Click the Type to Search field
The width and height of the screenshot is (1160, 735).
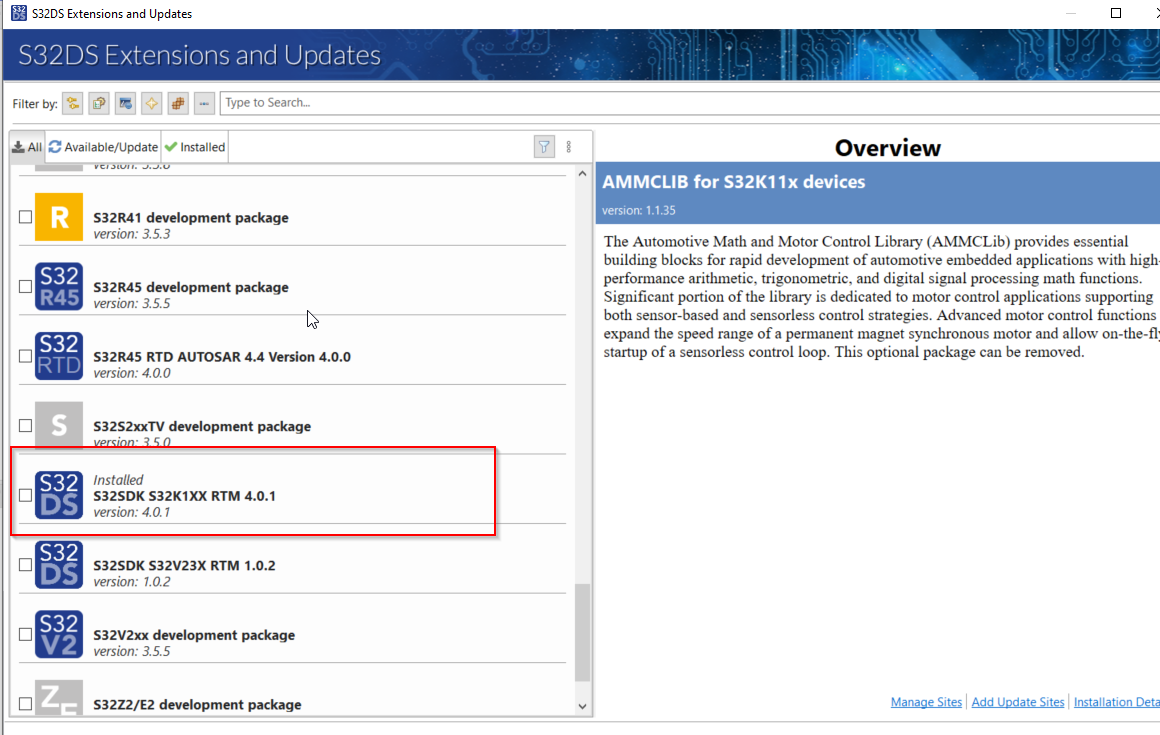click(x=689, y=103)
